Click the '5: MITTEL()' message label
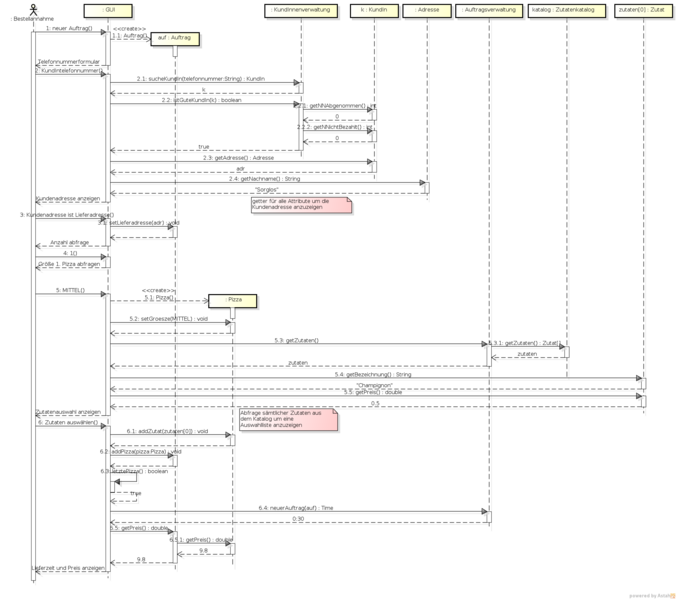Image resolution: width=677 pixels, height=600 pixels. (x=70, y=291)
